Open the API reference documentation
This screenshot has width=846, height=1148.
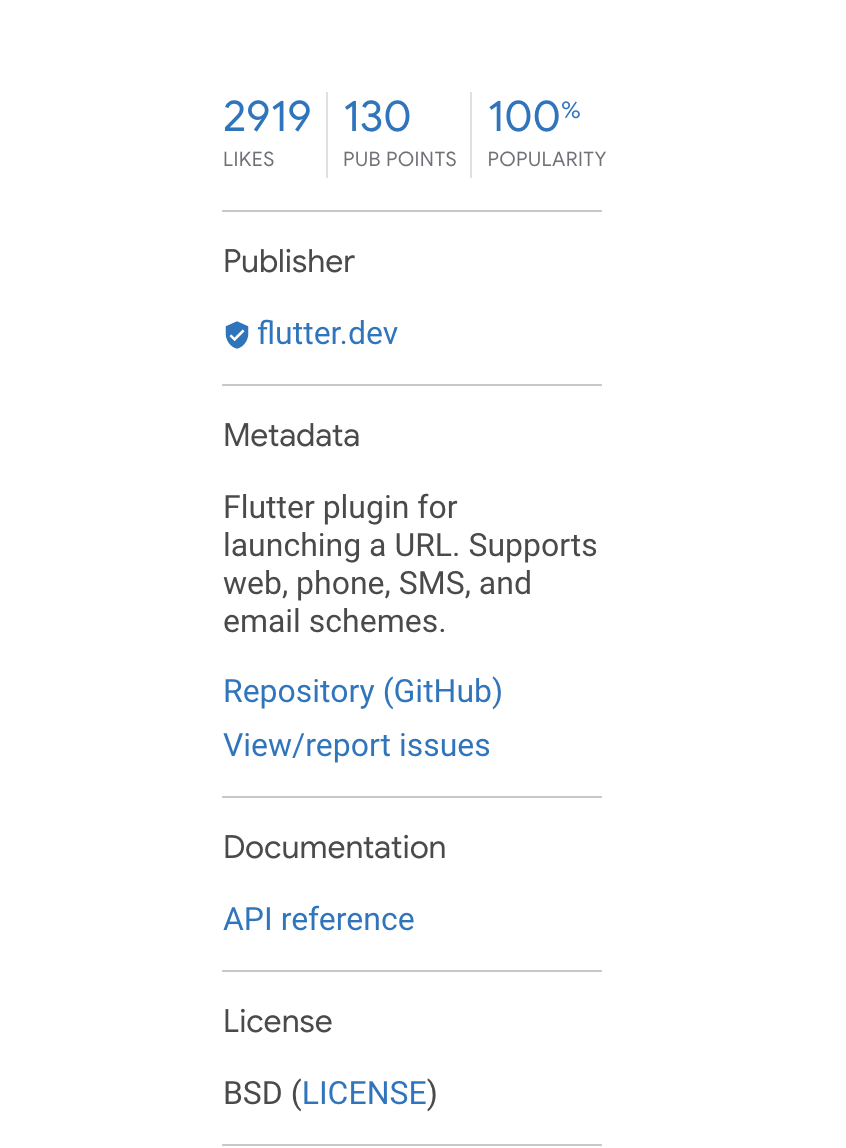pos(318,919)
